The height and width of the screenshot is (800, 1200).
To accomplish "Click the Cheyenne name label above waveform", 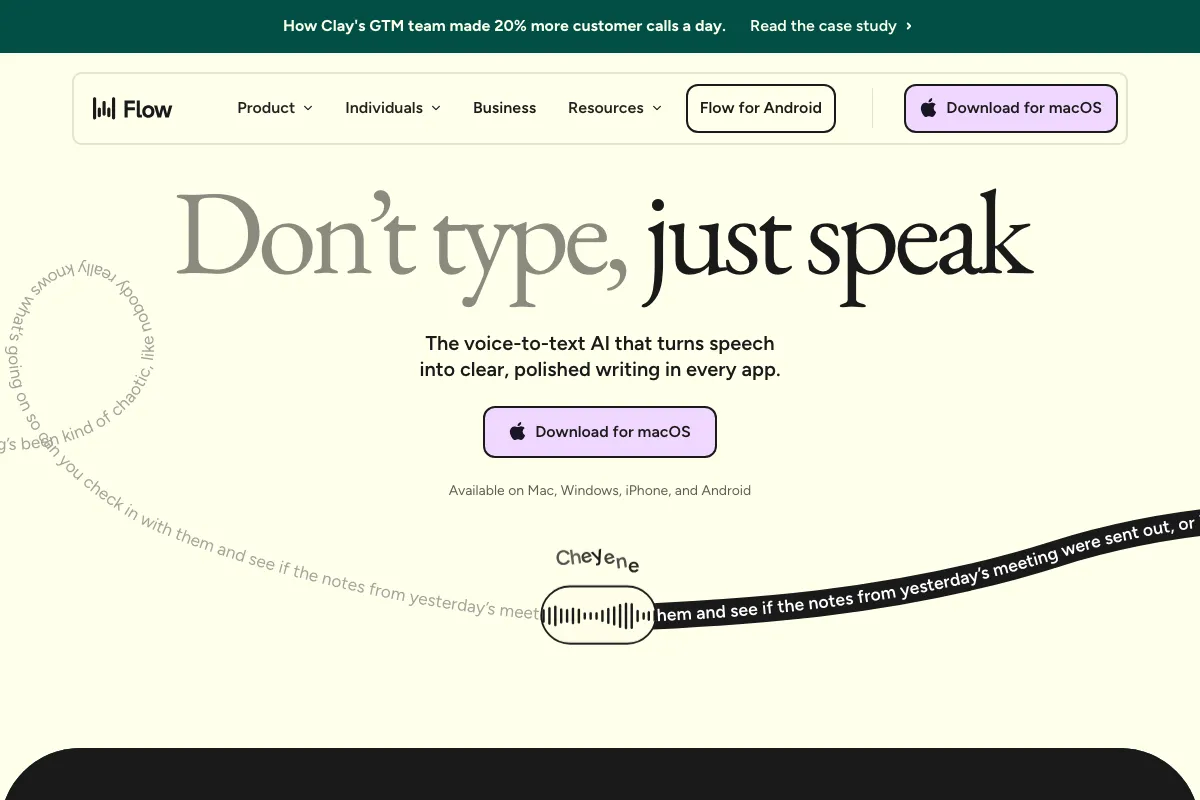I will click(597, 560).
